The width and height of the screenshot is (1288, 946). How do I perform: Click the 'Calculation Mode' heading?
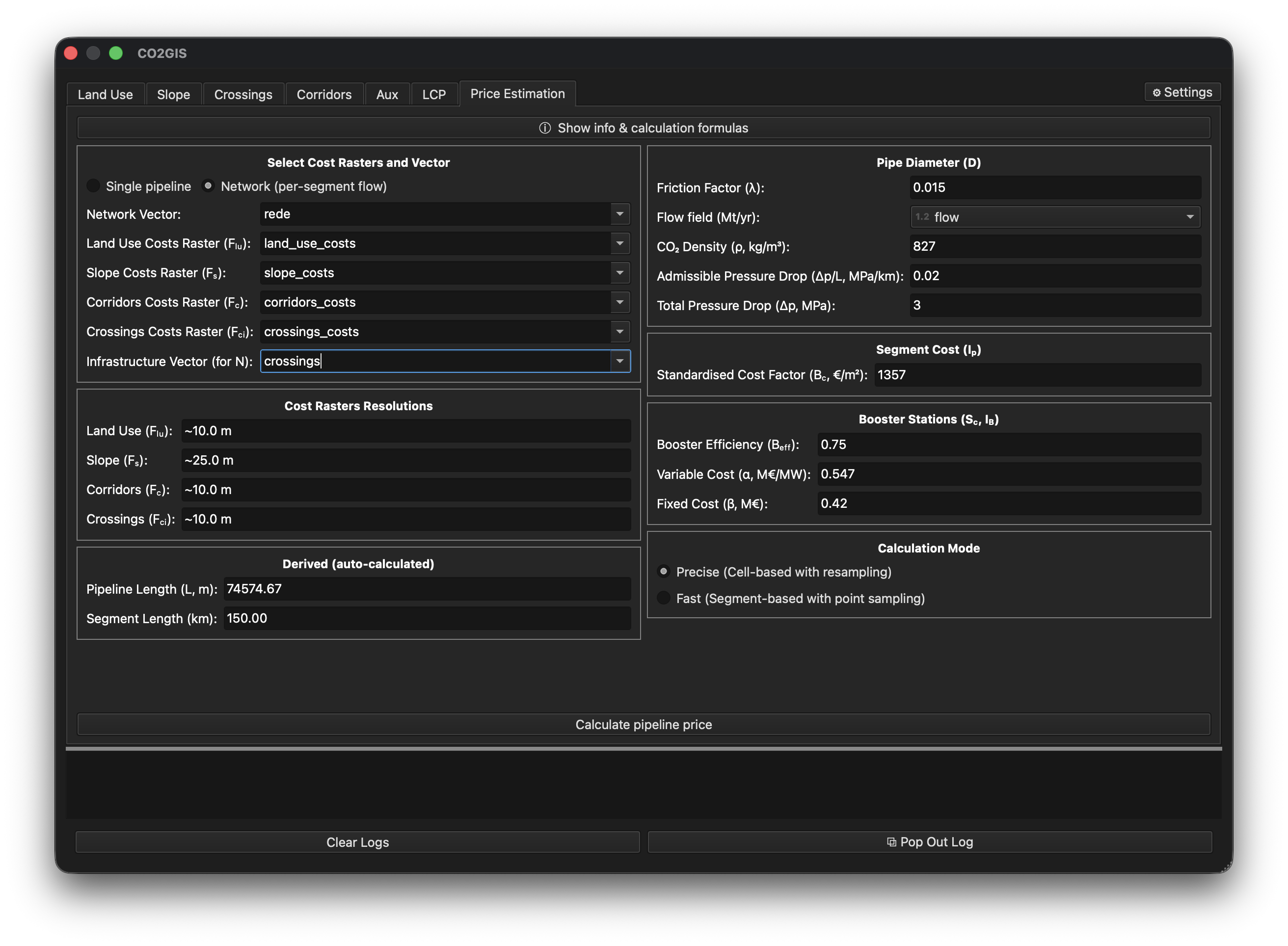[928, 548]
